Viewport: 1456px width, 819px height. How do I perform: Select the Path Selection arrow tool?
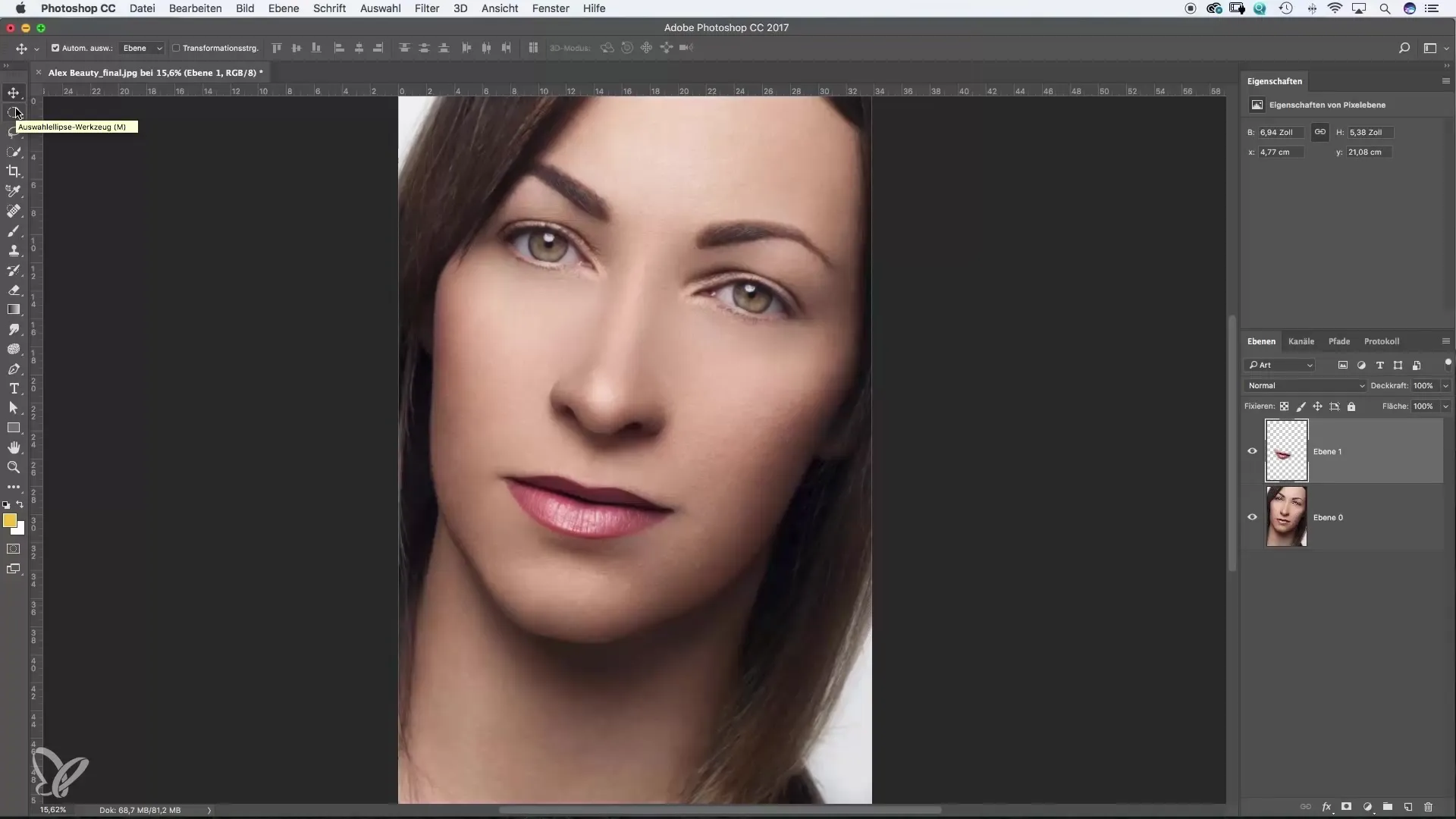pos(14,408)
